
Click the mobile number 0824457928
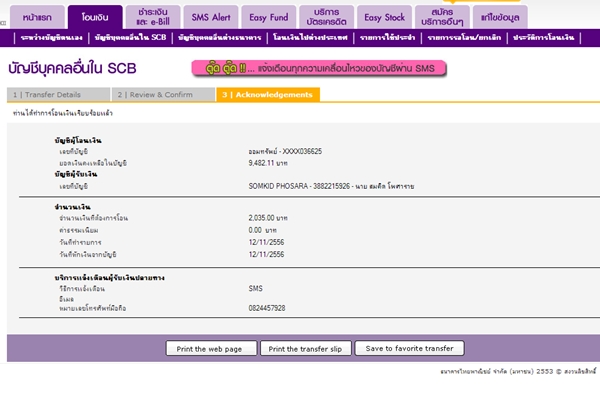click(x=267, y=308)
